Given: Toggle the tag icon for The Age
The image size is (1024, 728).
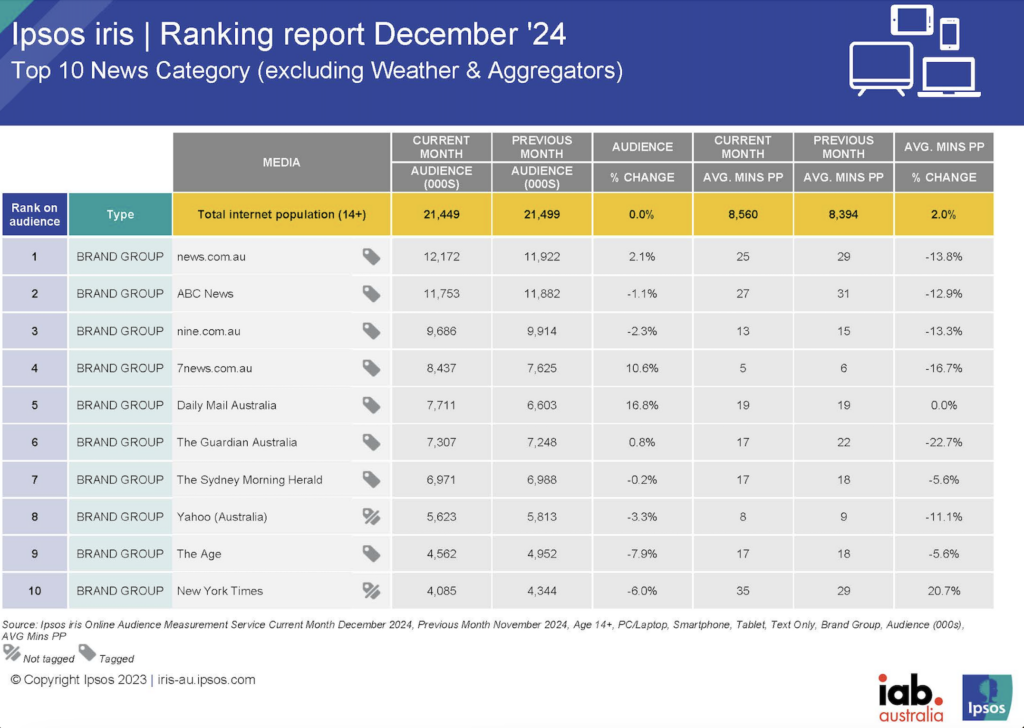Looking at the screenshot, I should [x=371, y=553].
